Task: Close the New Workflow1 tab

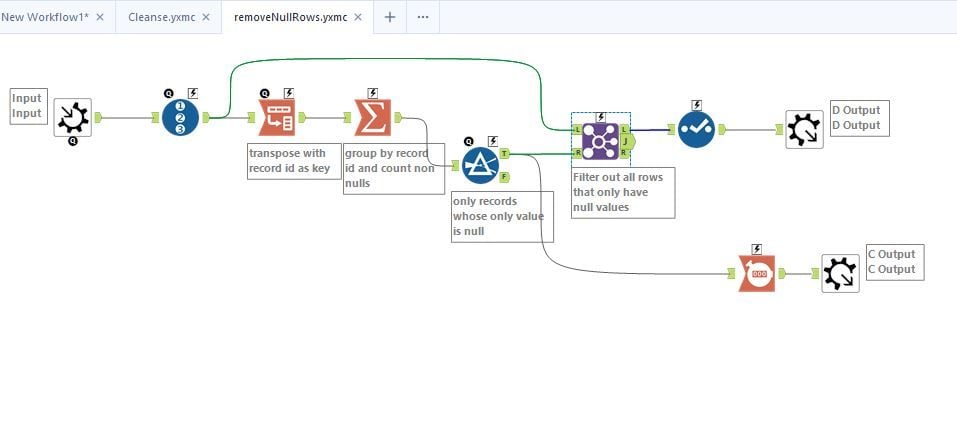Action: [x=100, y=17]
